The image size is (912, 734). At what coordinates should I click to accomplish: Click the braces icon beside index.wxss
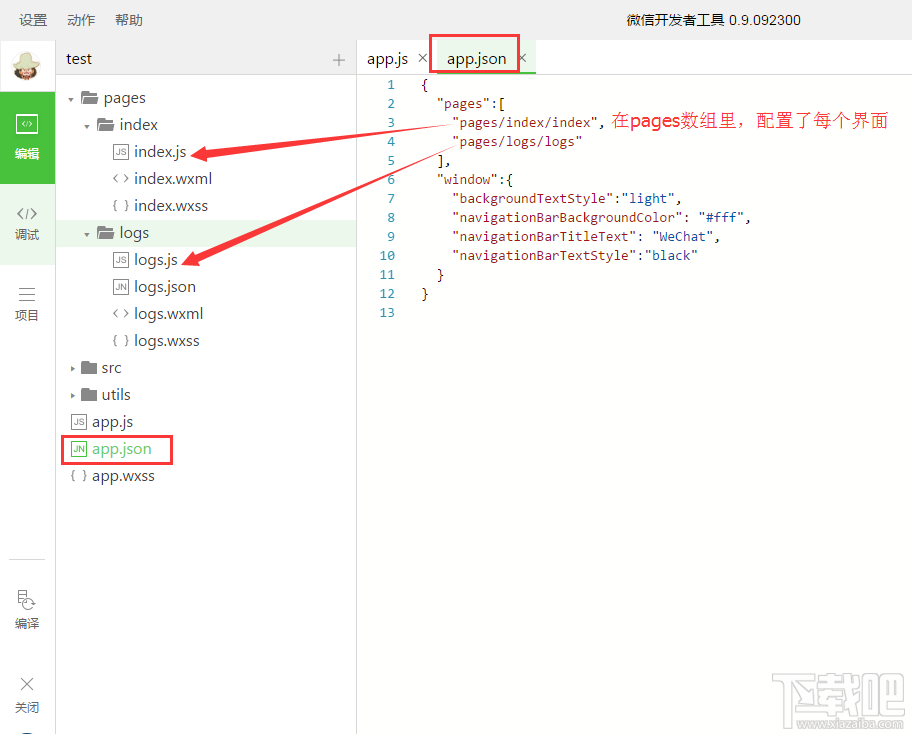click(x=120, y=205)
